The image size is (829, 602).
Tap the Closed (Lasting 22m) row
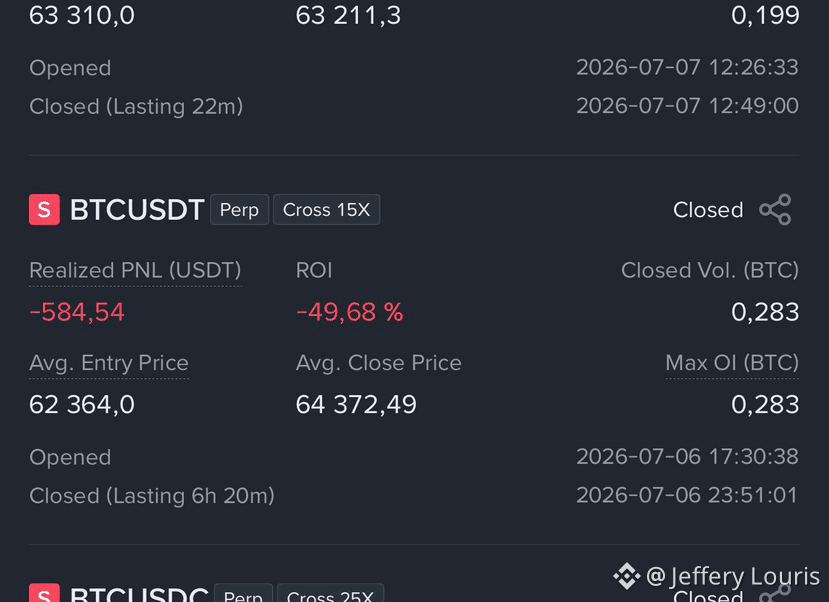coord(414,106)
